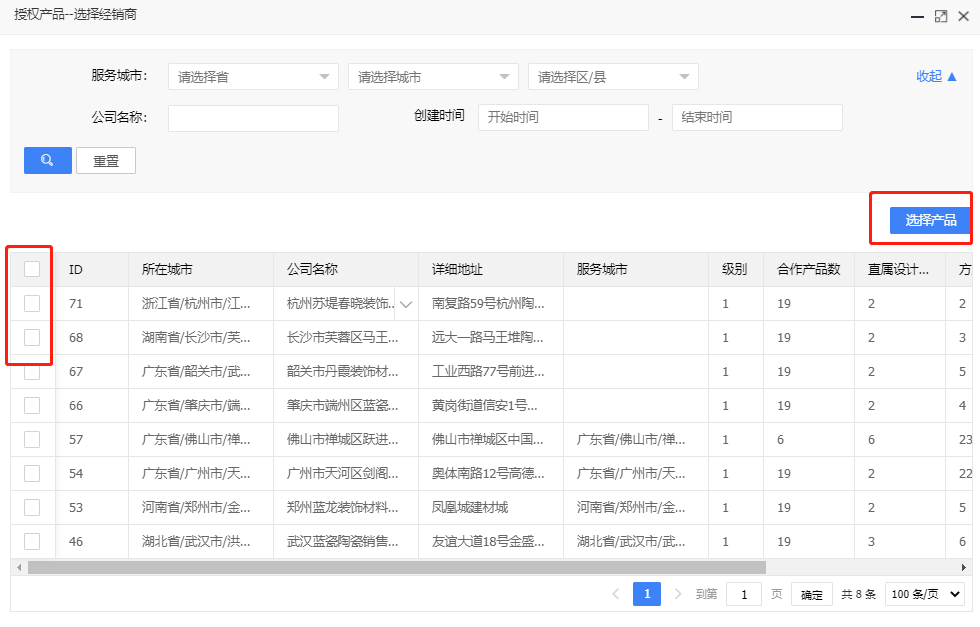Minimize the dialog window
Screen dimensions: 980x627
click(916, 17)
